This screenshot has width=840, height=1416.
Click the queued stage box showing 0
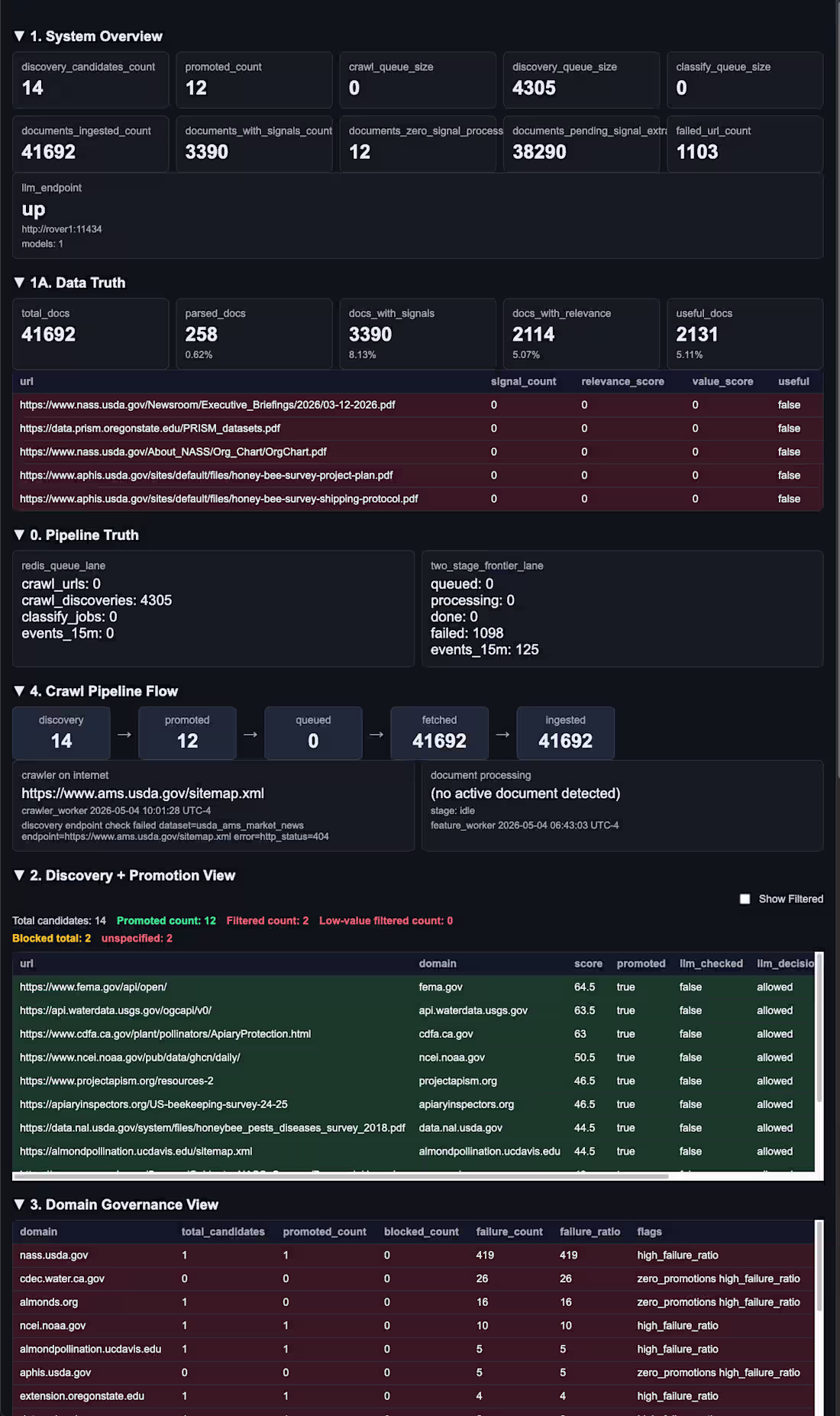313,733
